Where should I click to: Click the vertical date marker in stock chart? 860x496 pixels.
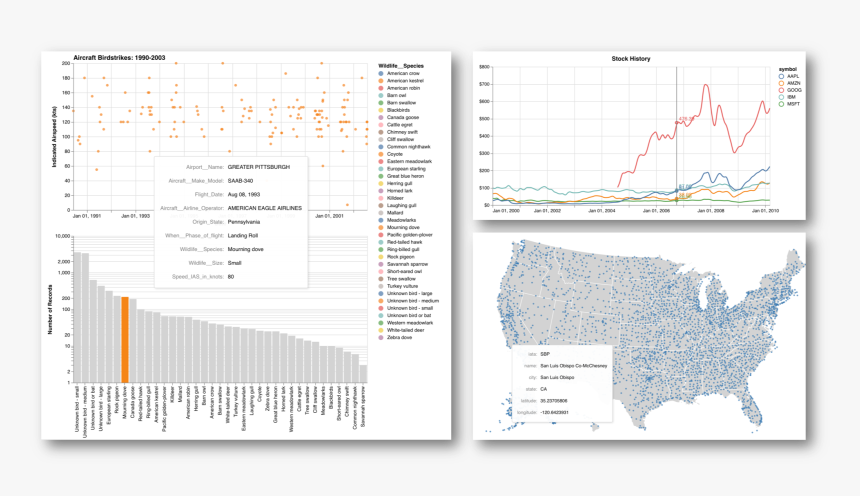click(x=676, y=150)
